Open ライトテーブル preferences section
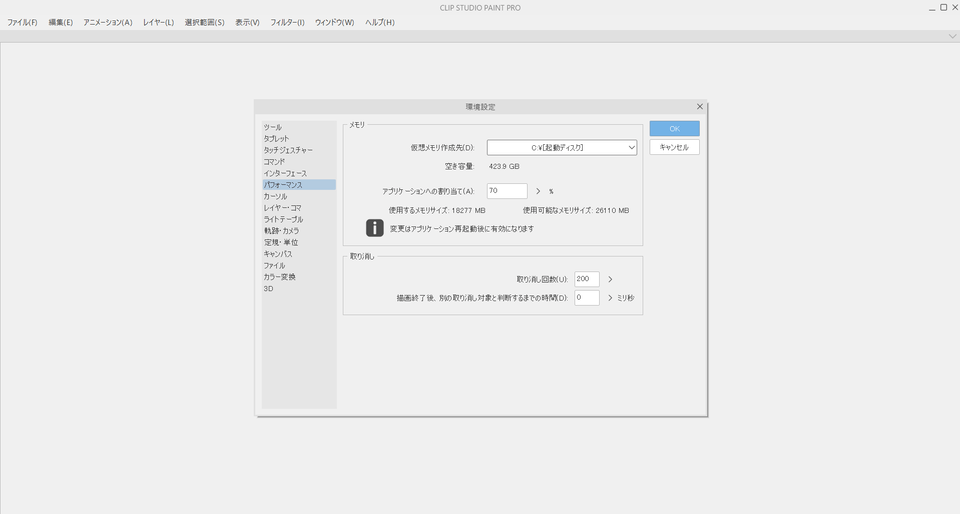Screen dimensions: 960x514 [283, 219]
